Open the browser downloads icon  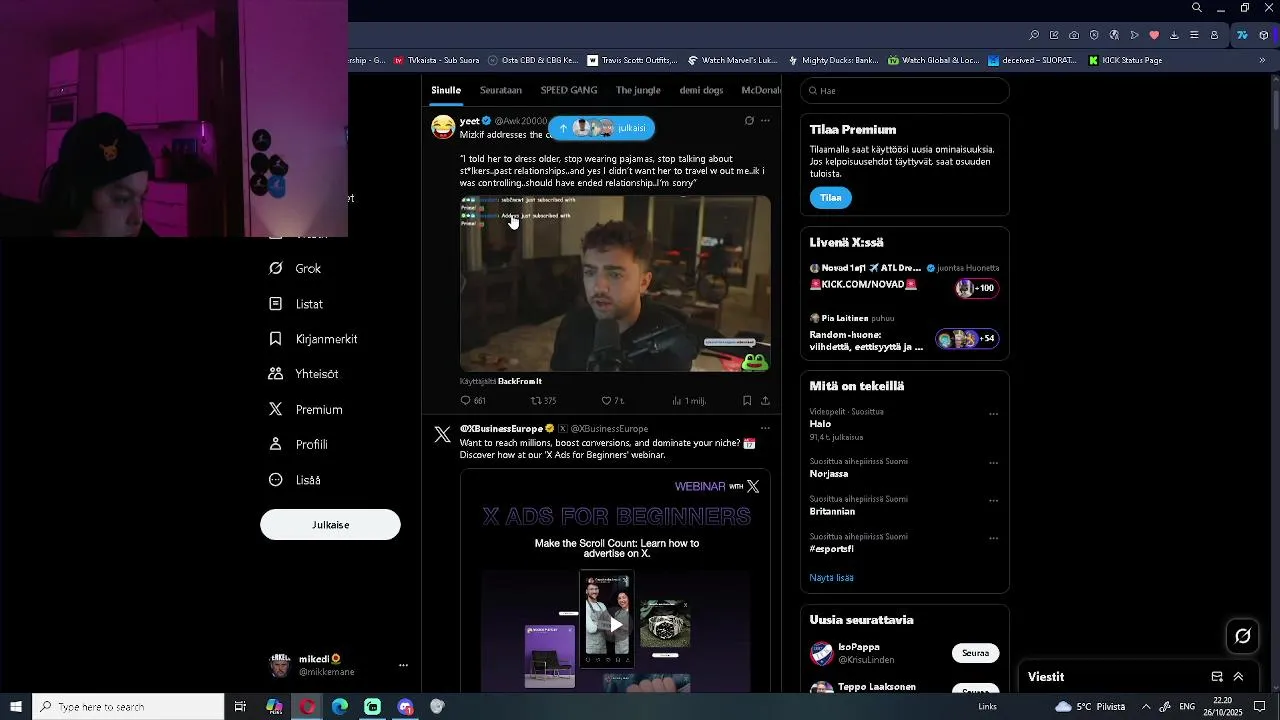point(1174,35)
